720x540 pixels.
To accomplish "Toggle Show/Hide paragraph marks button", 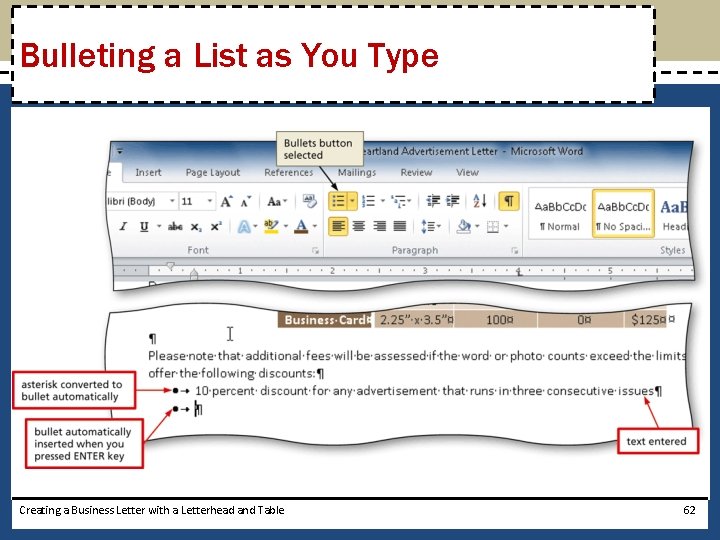I will pyautogui.click(x=509, y=201).
